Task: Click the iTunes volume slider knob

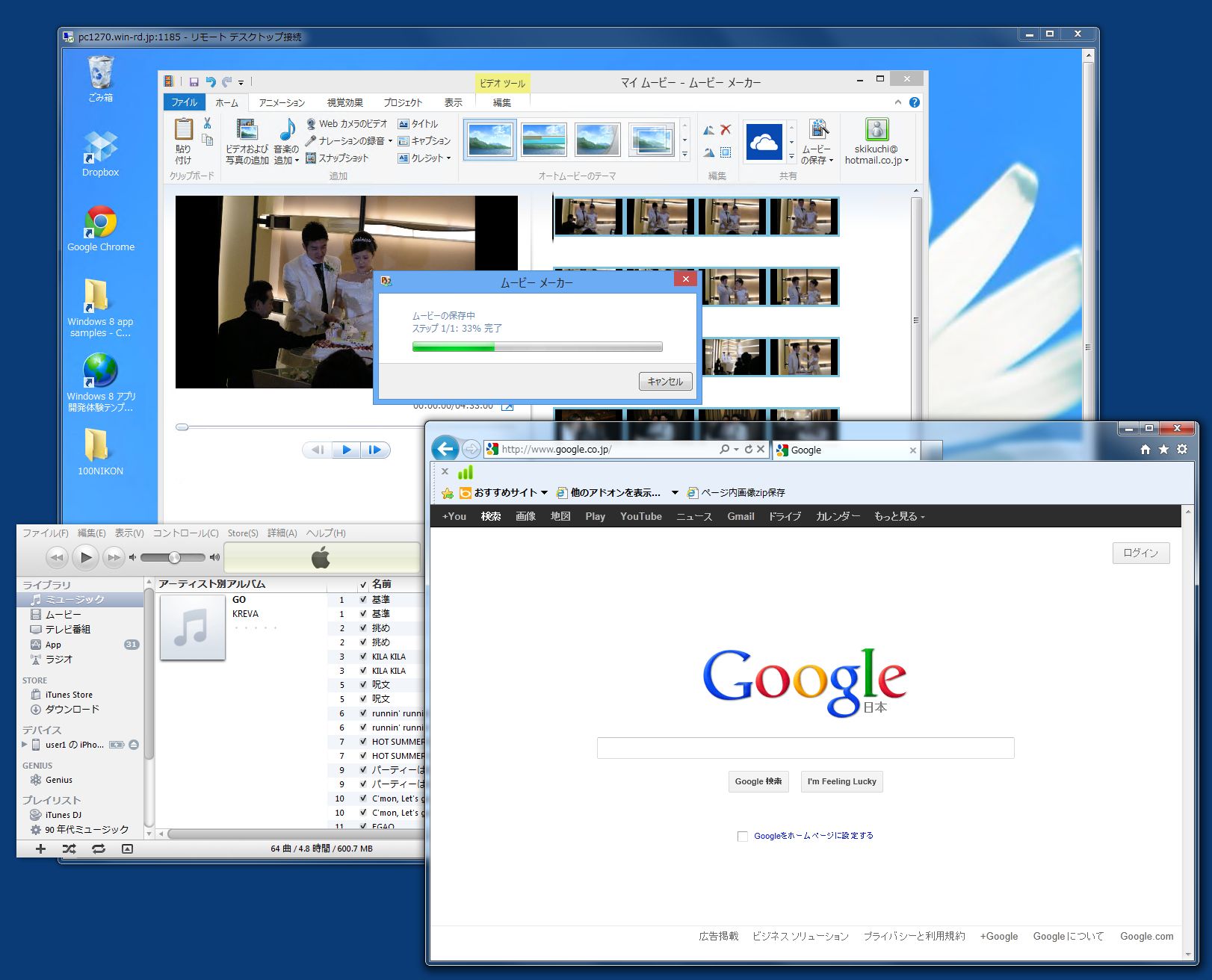Action: tap(174, 557)
